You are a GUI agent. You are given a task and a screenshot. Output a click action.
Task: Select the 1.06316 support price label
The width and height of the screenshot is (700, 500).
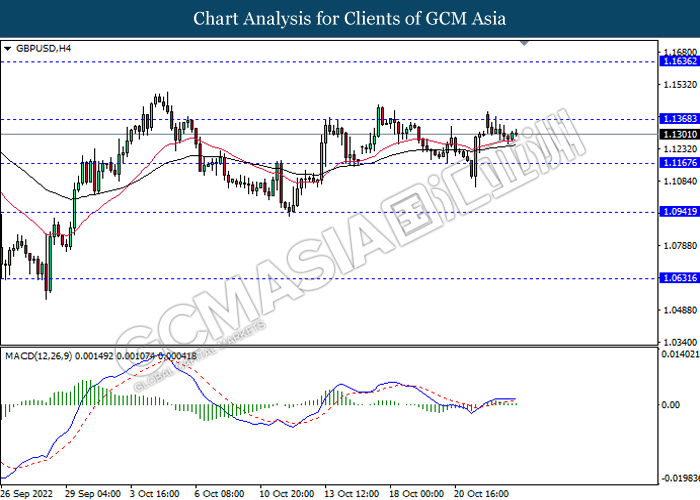pos(679,278)
